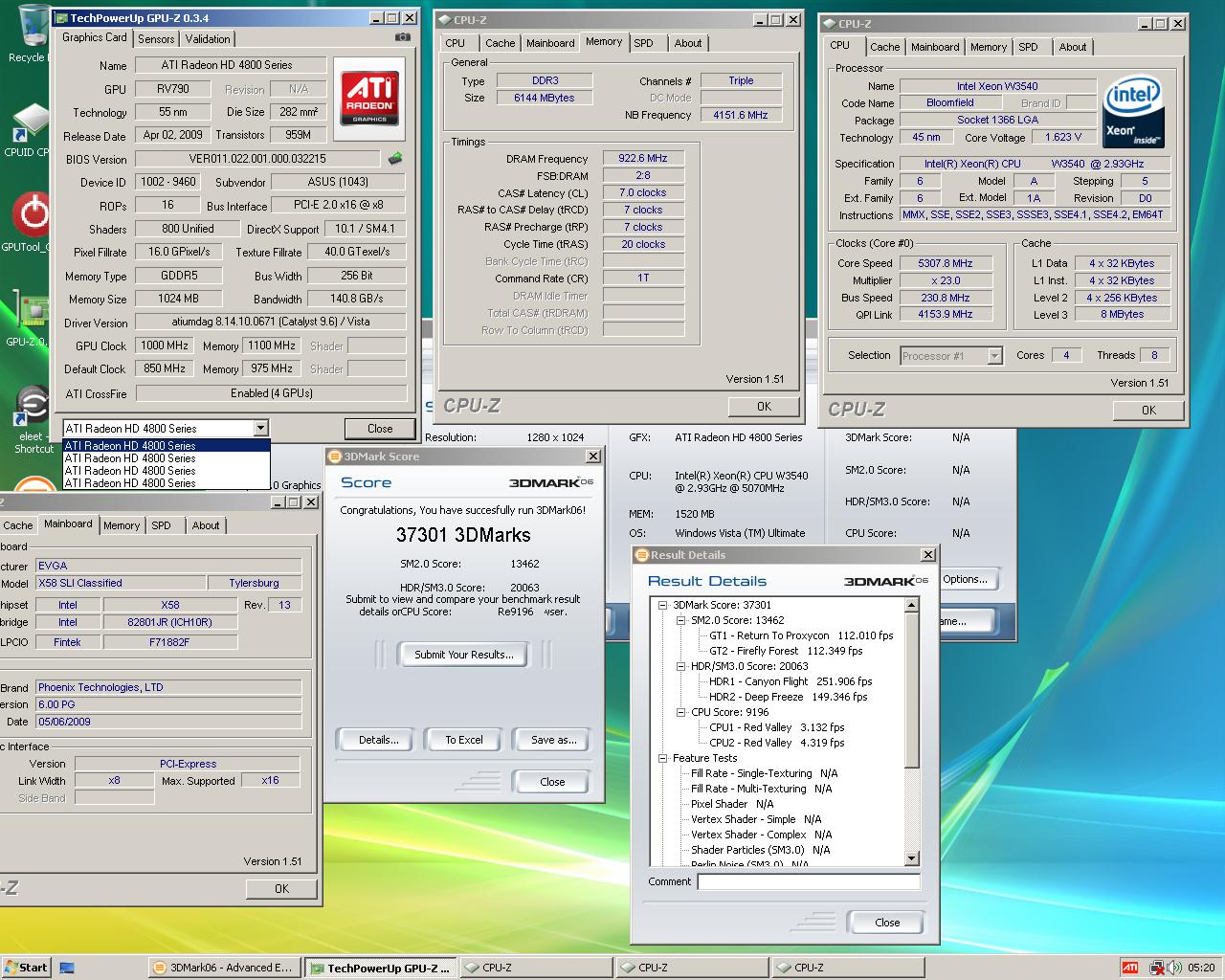The image size is (1225, 980).
Task: Click the BIOS save chip icon in GPU-Z
Action: (395, 158)
